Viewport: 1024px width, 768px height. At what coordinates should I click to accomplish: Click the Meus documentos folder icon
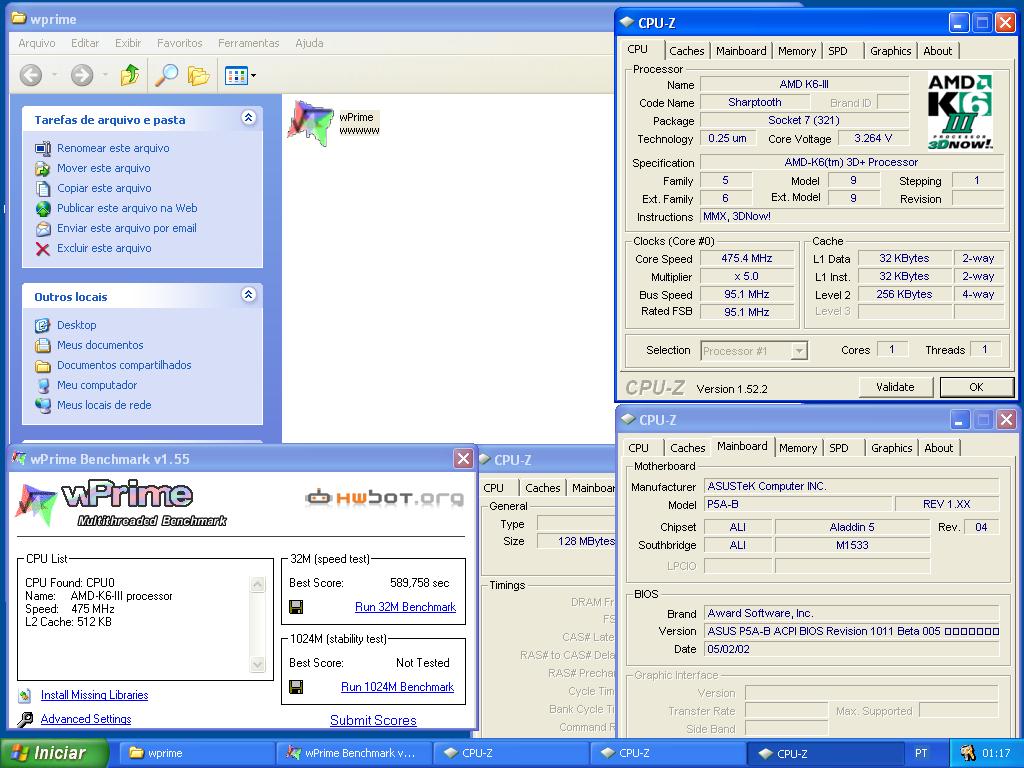tap(42, 345)
